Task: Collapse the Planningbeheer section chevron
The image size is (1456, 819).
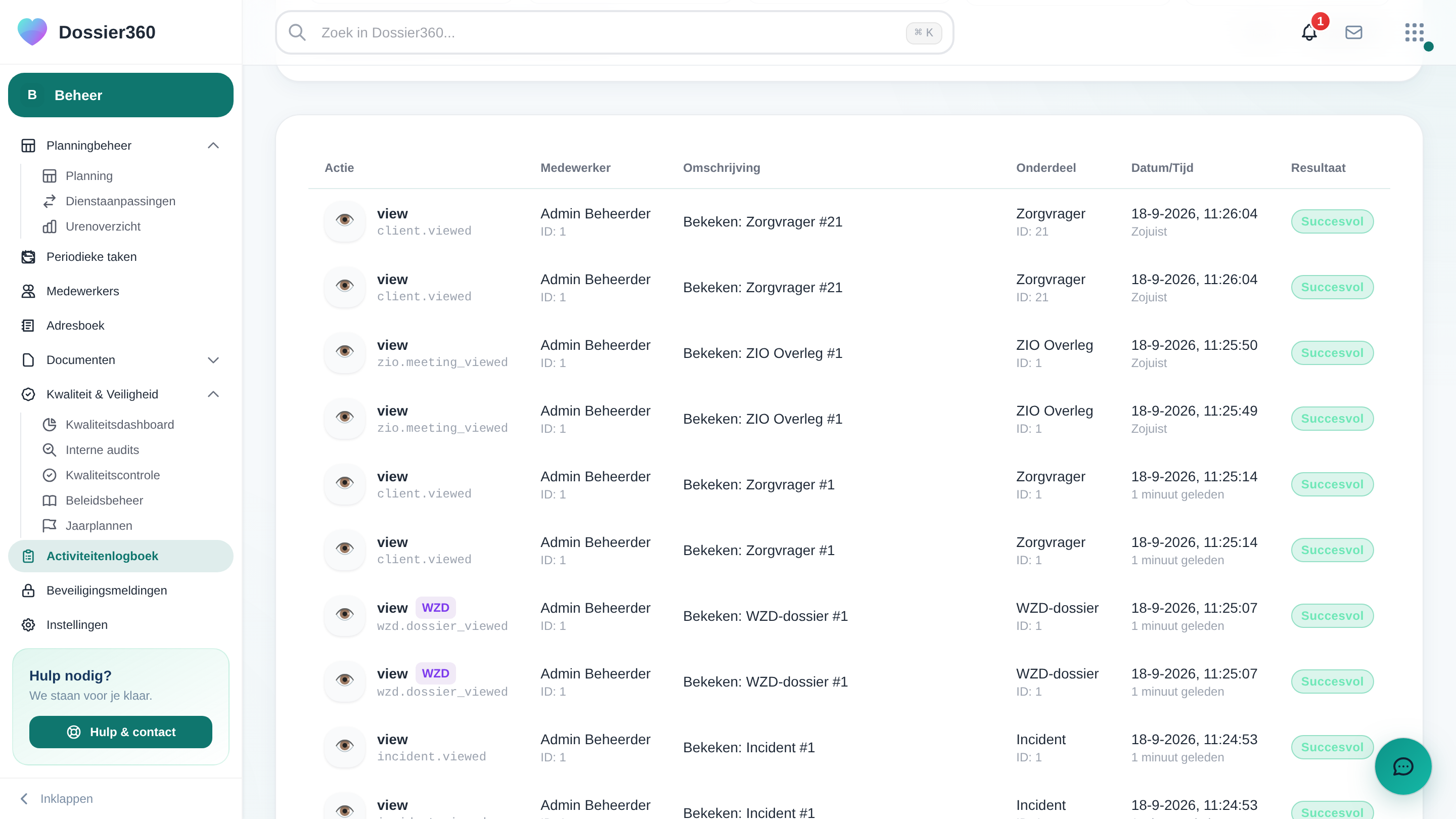Action: [x=213, y=146]
